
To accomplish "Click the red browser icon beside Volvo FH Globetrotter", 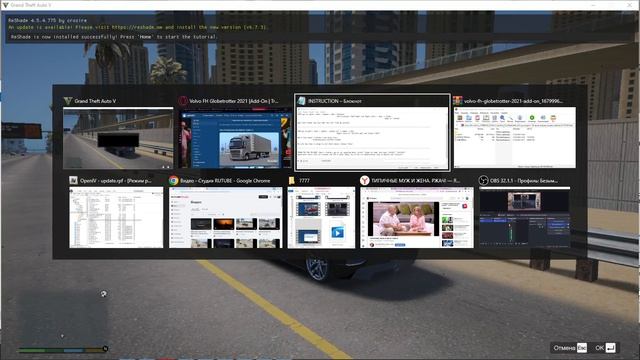I will [183, 101].
